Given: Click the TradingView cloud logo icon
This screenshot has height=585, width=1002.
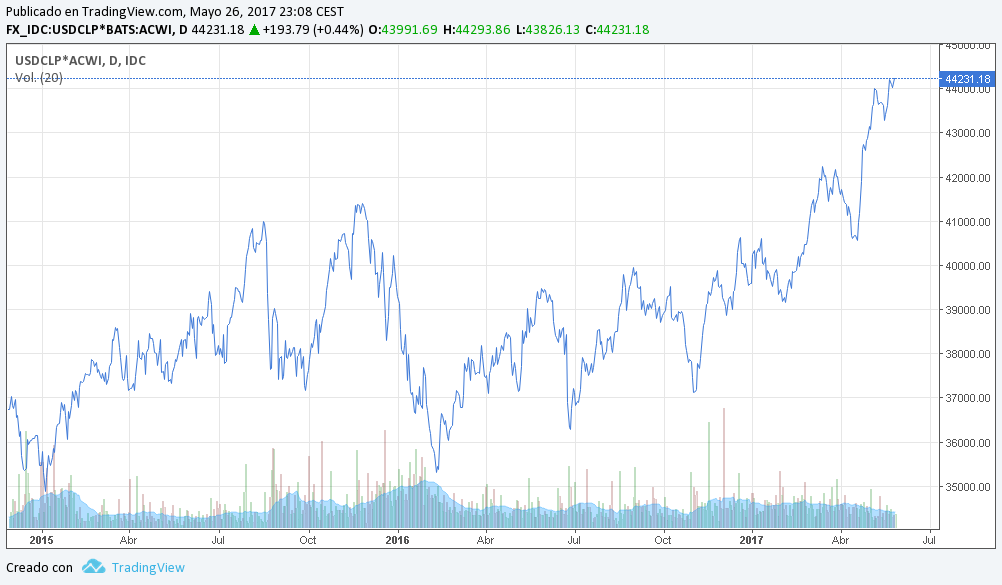Looking at the screenshot, I should (x=93, y=566).
